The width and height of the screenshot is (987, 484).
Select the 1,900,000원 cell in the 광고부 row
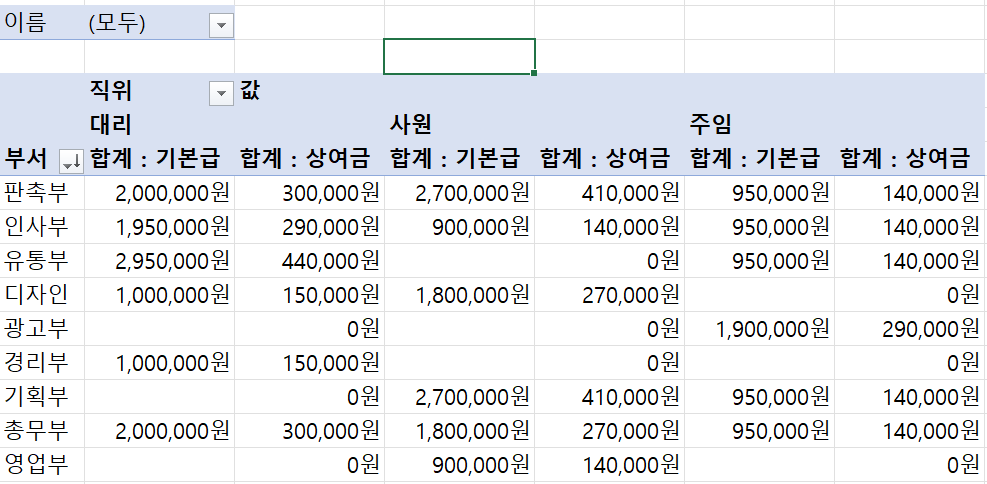(771, 329)
